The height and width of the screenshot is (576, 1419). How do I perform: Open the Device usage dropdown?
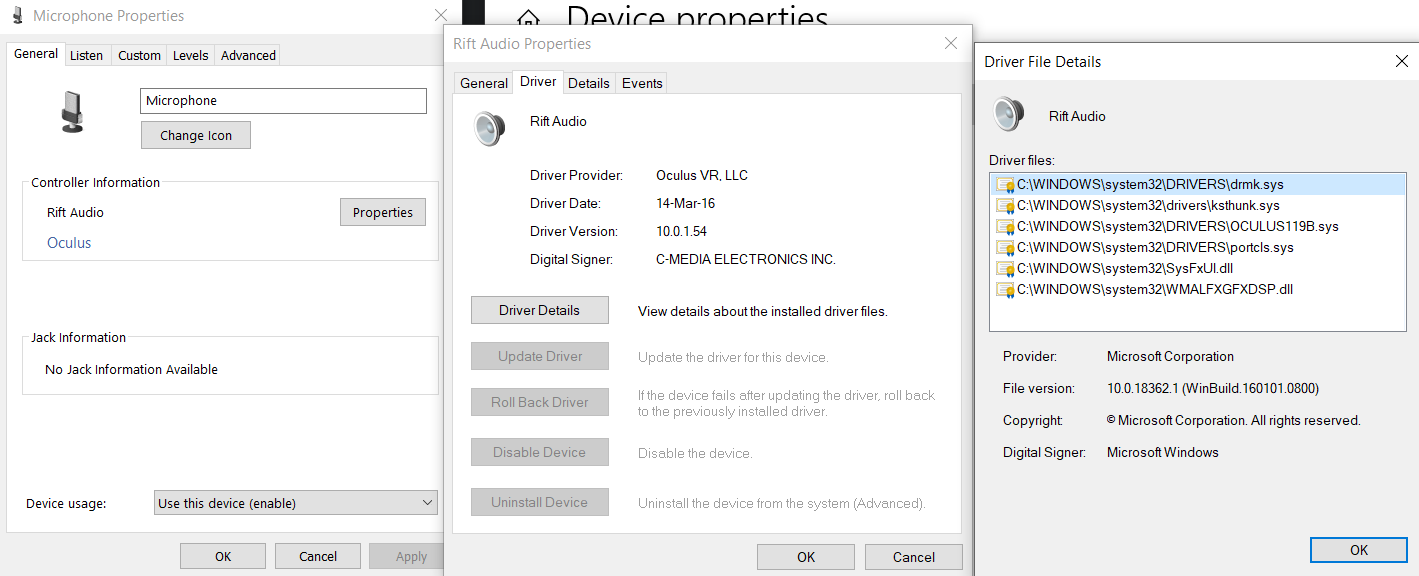[296, 503]
